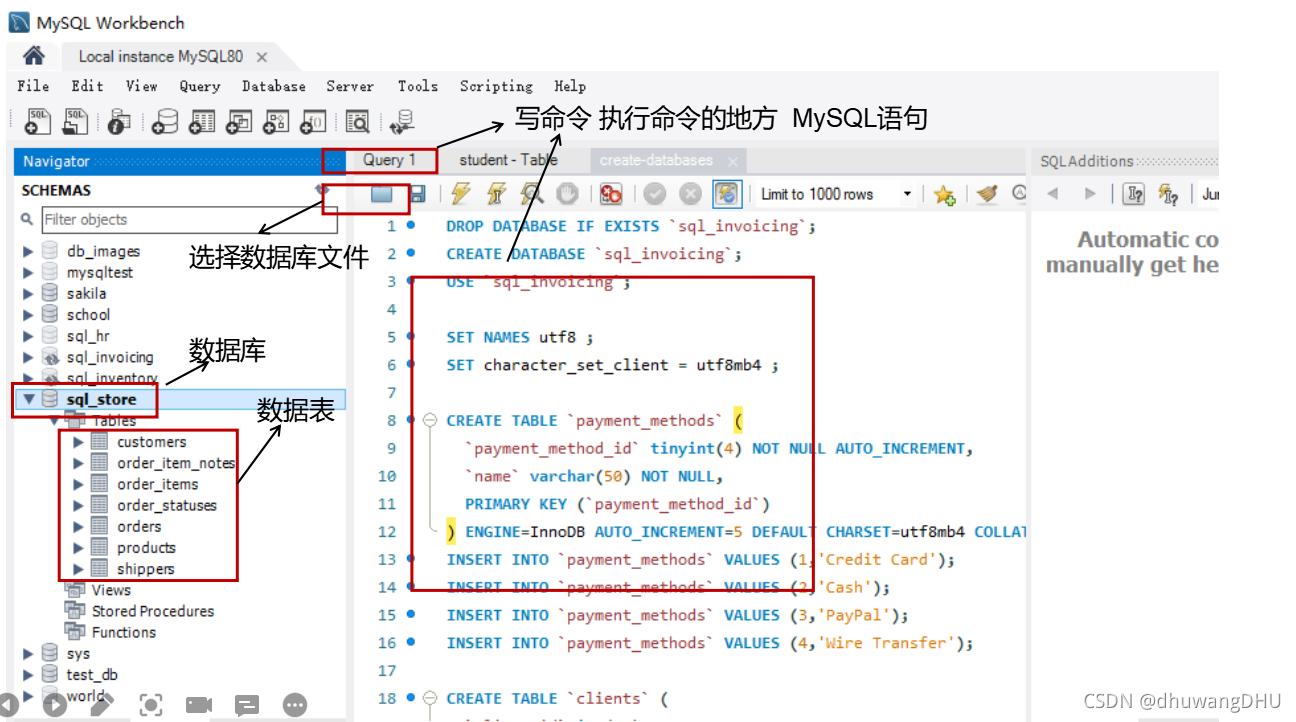Image resolution: width=1296 pixels, height=722 pixels.
Task: Search table data with the magnifier icon
Action: 357,121
